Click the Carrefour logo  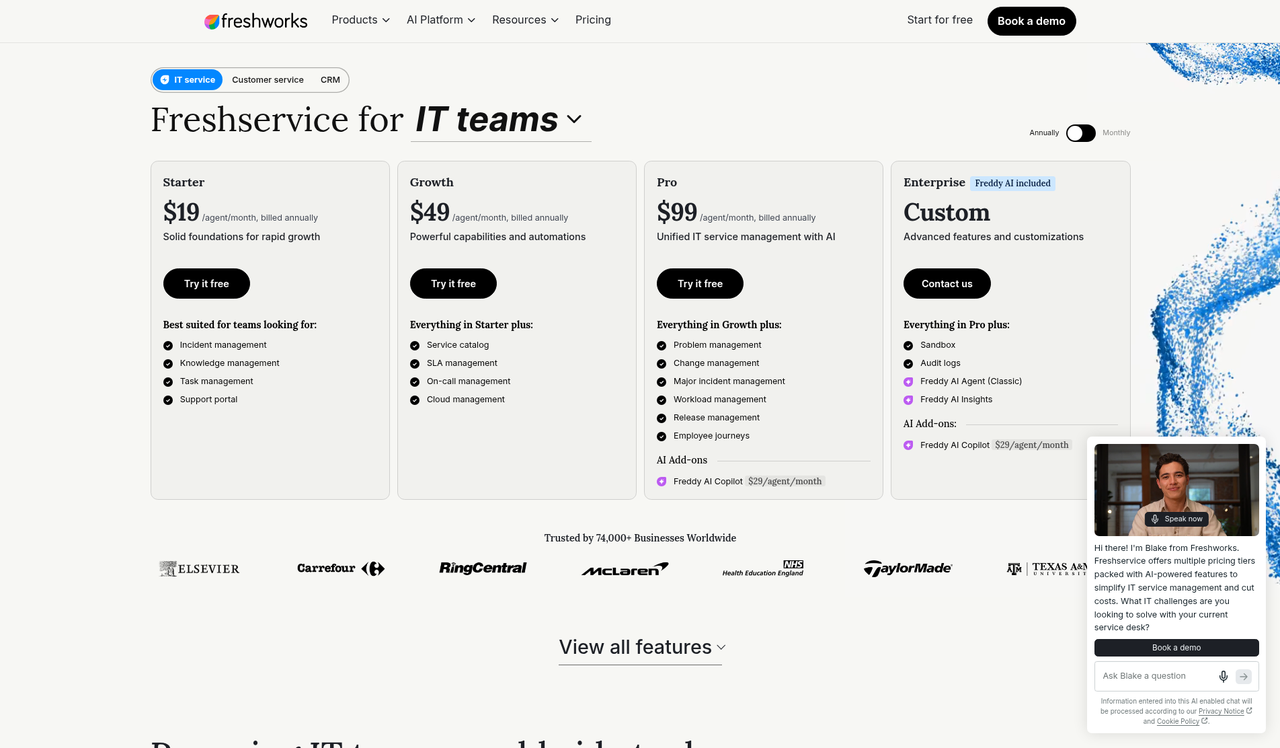coord(341,569)
